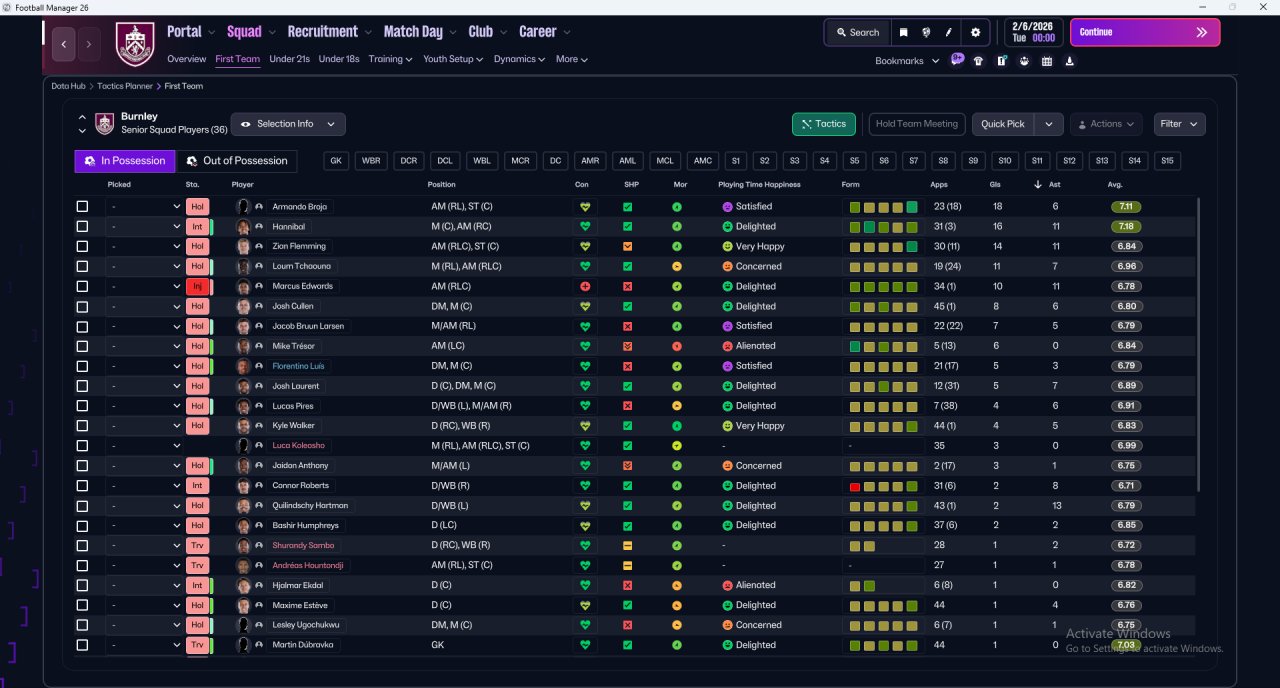Open the messages icon with 9+ badge
The width and height of the screenshot is (1280, 688).
(957, 60)
